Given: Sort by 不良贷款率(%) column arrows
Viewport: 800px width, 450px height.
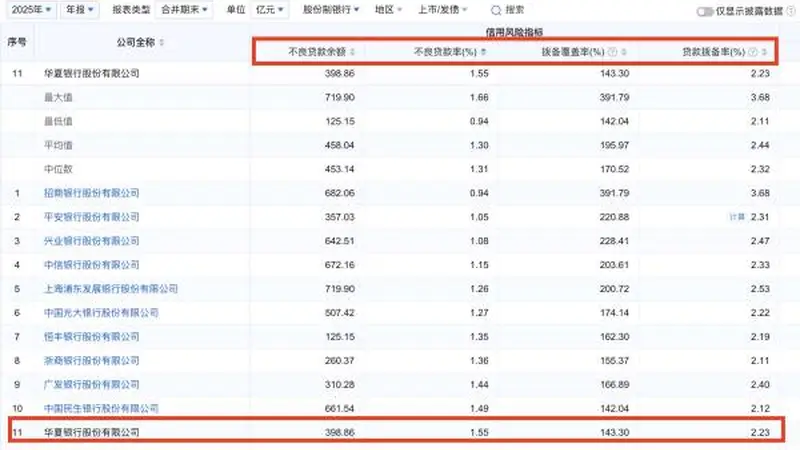Looking at the screenshot, I should [483, 52].
